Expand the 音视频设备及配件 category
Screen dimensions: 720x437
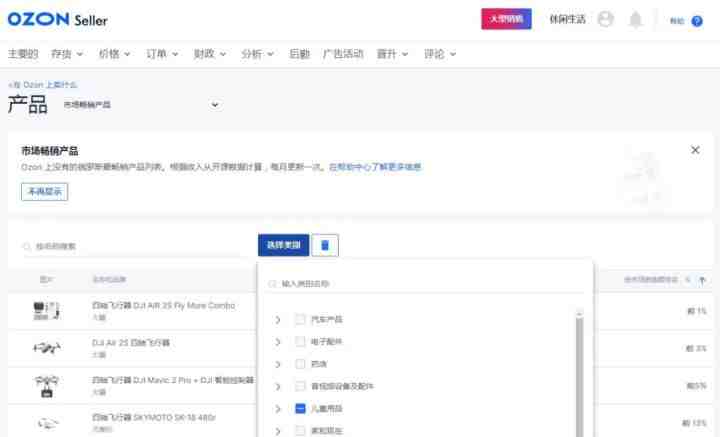tap(278, 387)
